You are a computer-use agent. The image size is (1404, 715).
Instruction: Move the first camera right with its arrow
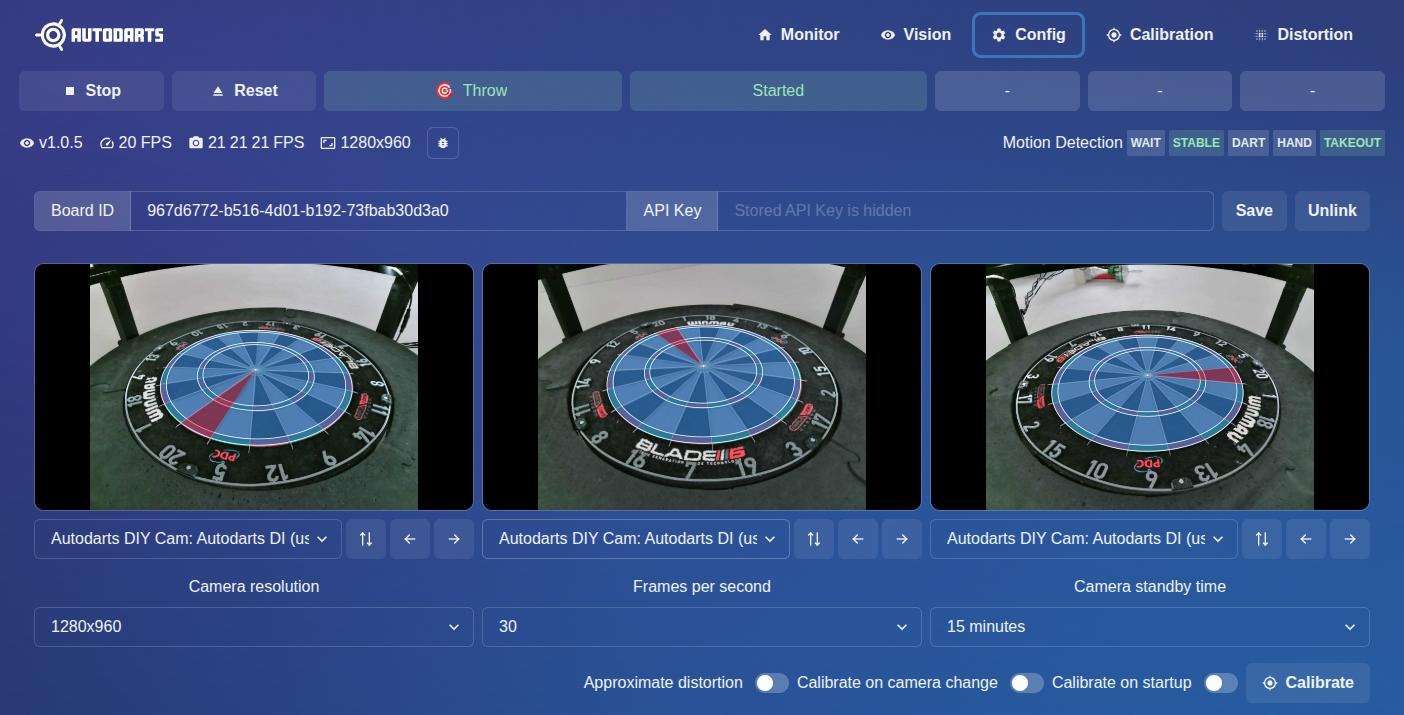[x=454, y=539]
